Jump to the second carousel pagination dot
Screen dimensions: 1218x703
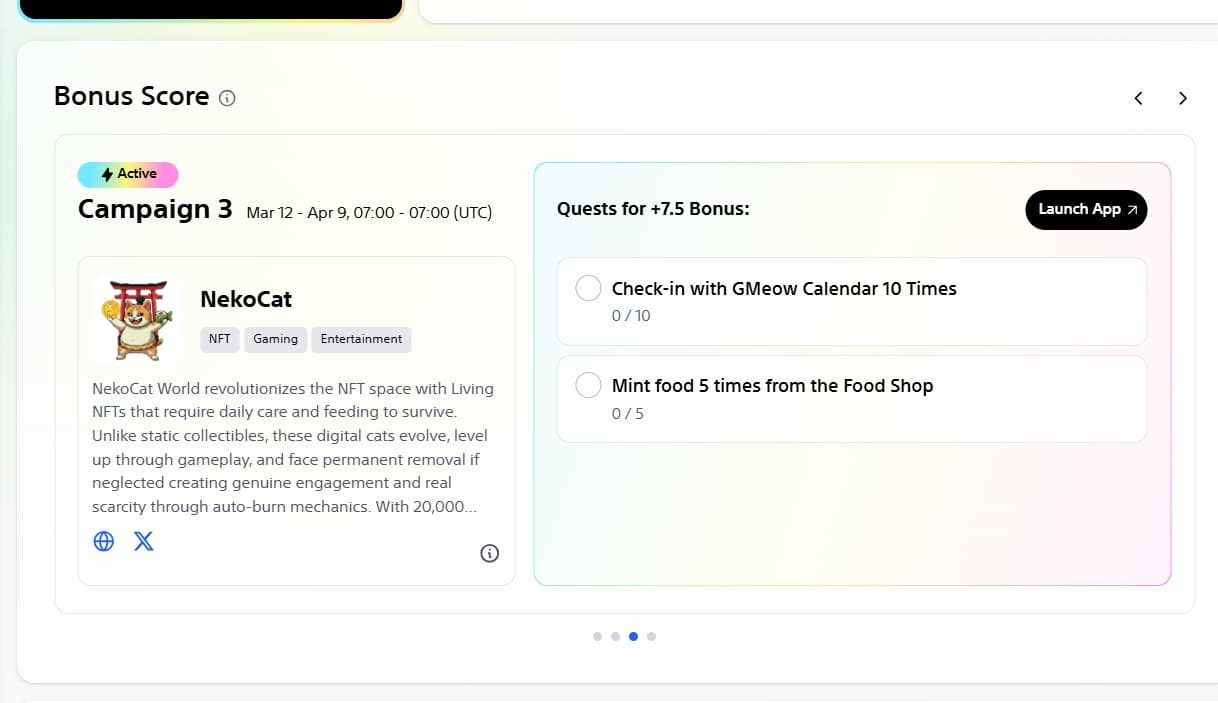(x=615, y=636)
